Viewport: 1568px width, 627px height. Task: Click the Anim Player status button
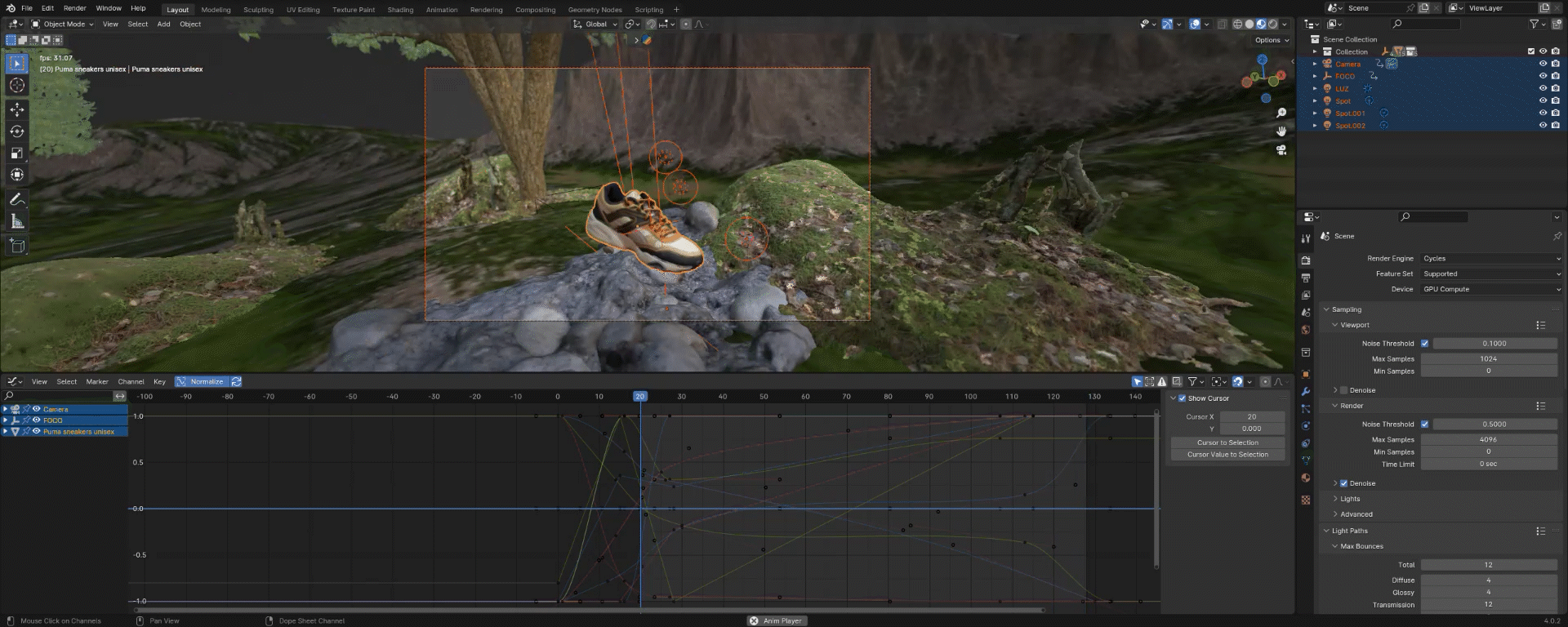[776, 621]
